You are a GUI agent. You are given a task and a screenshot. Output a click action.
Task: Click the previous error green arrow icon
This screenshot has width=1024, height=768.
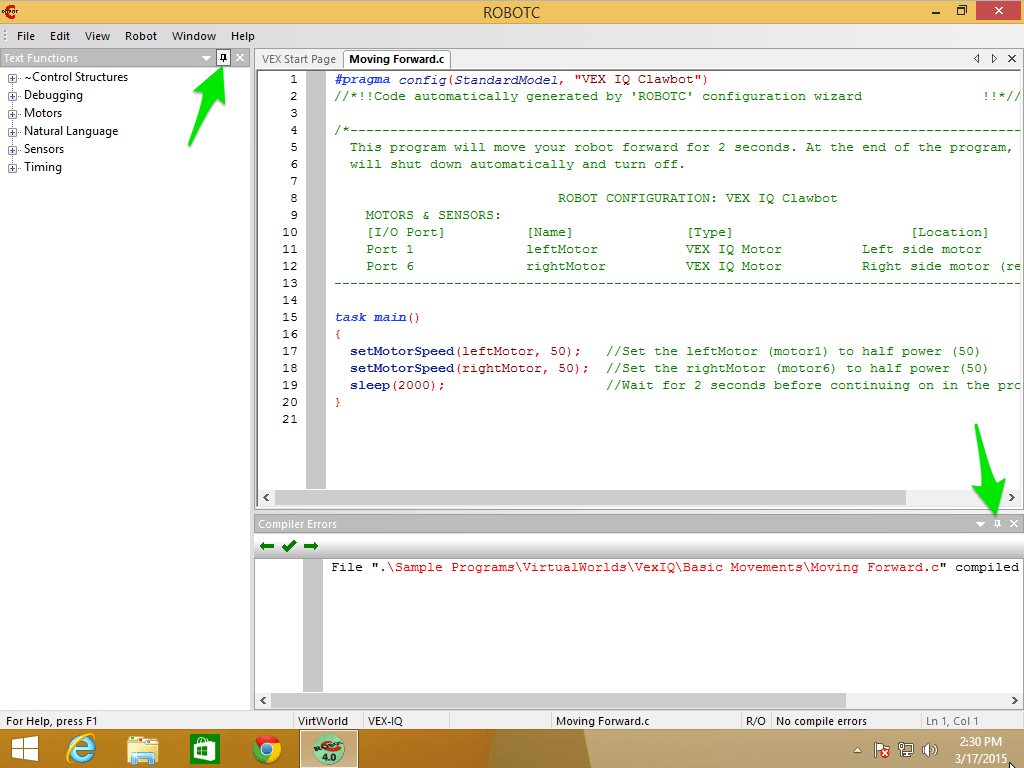tap(266, 545)
